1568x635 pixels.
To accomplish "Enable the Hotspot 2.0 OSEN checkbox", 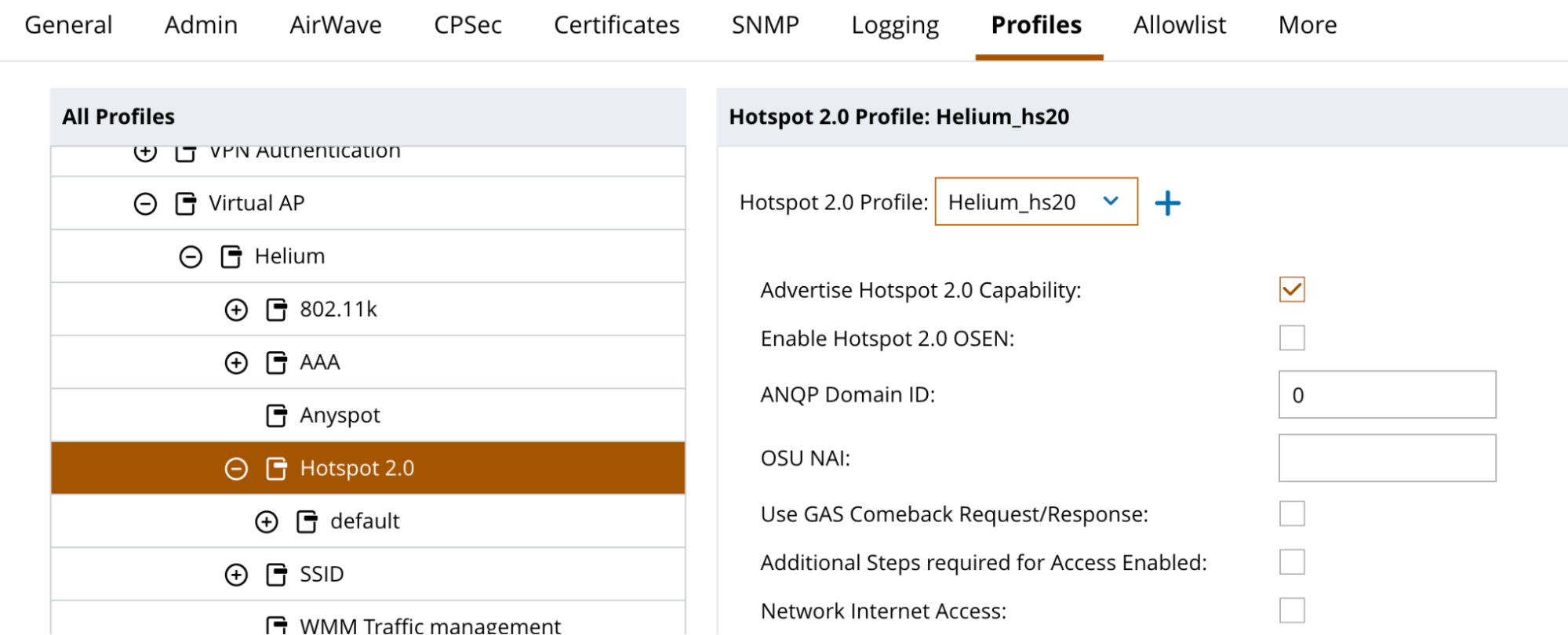I will tap(1291, 338).
